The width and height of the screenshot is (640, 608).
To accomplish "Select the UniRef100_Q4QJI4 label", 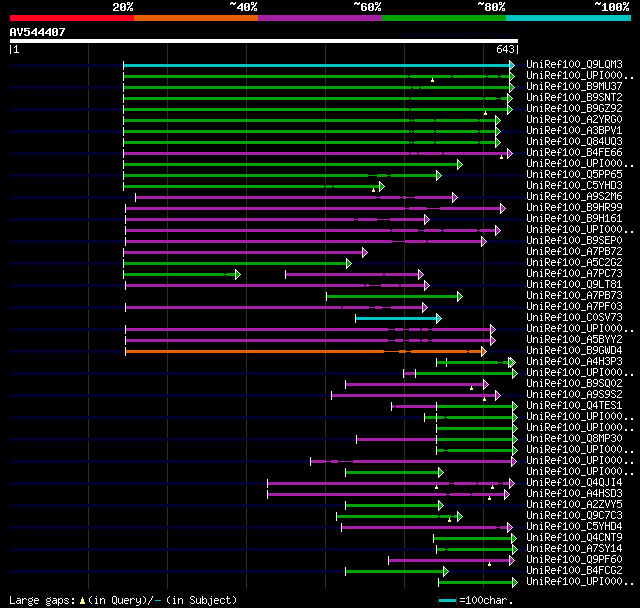I will (x=574, y=483).
